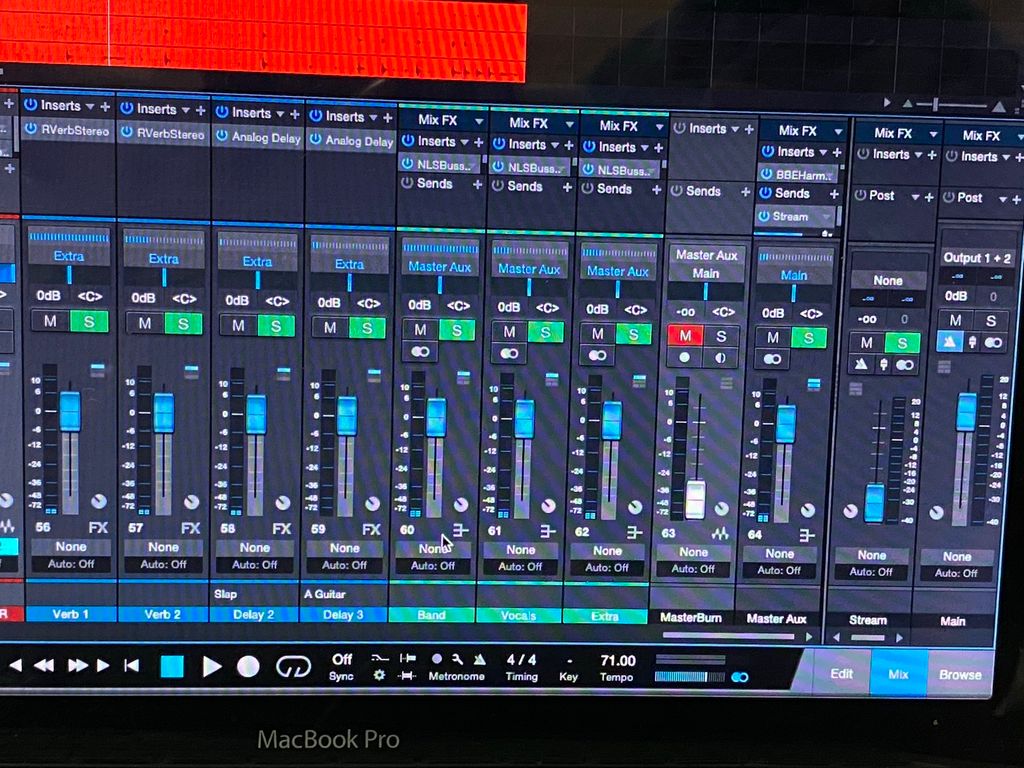
Task: Select the Vocals channel name label
Action: (x=519, y=615)
